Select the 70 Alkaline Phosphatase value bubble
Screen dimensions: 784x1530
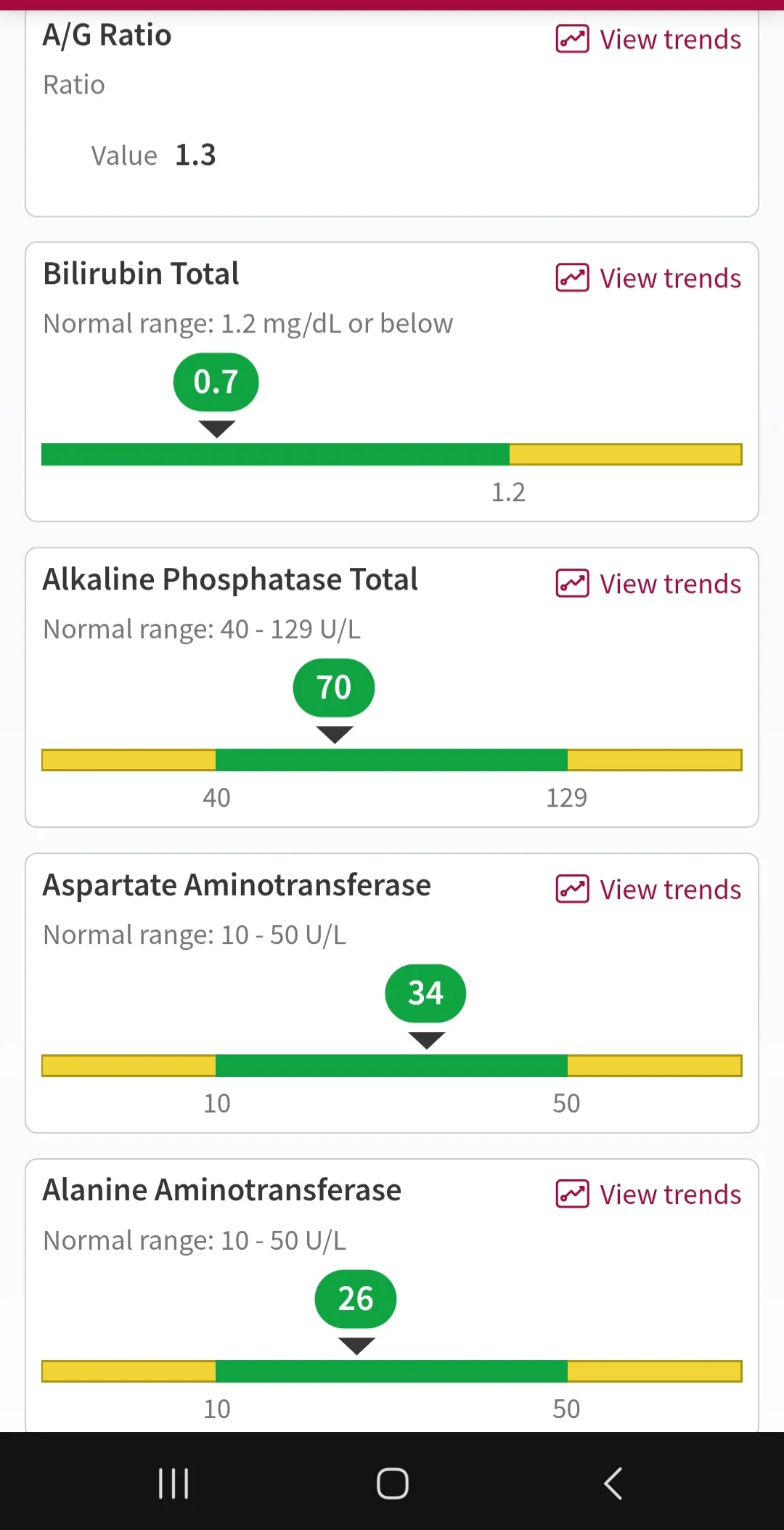[x=334, y=688]
